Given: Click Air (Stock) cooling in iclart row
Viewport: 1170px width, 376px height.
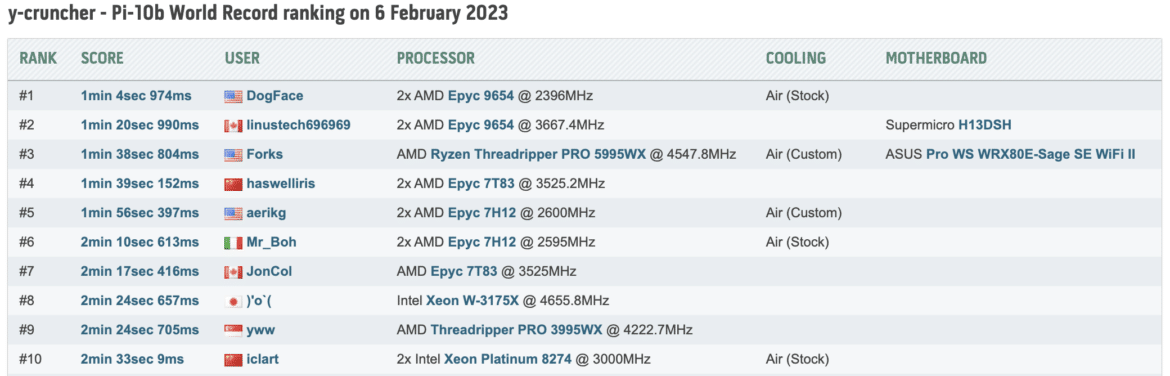Looking at the screenshot, I should pos(798,360).
